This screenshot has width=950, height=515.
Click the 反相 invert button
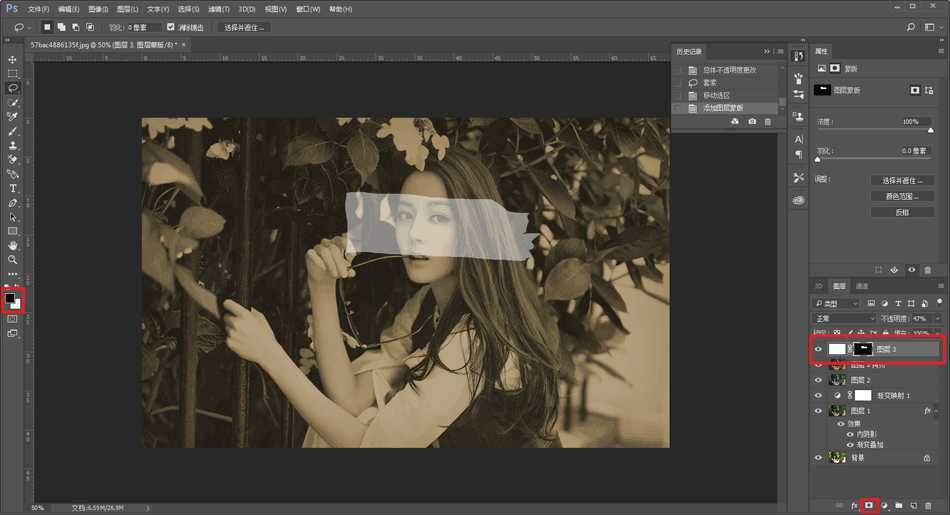pyautogui.click(x=902, y=212)
